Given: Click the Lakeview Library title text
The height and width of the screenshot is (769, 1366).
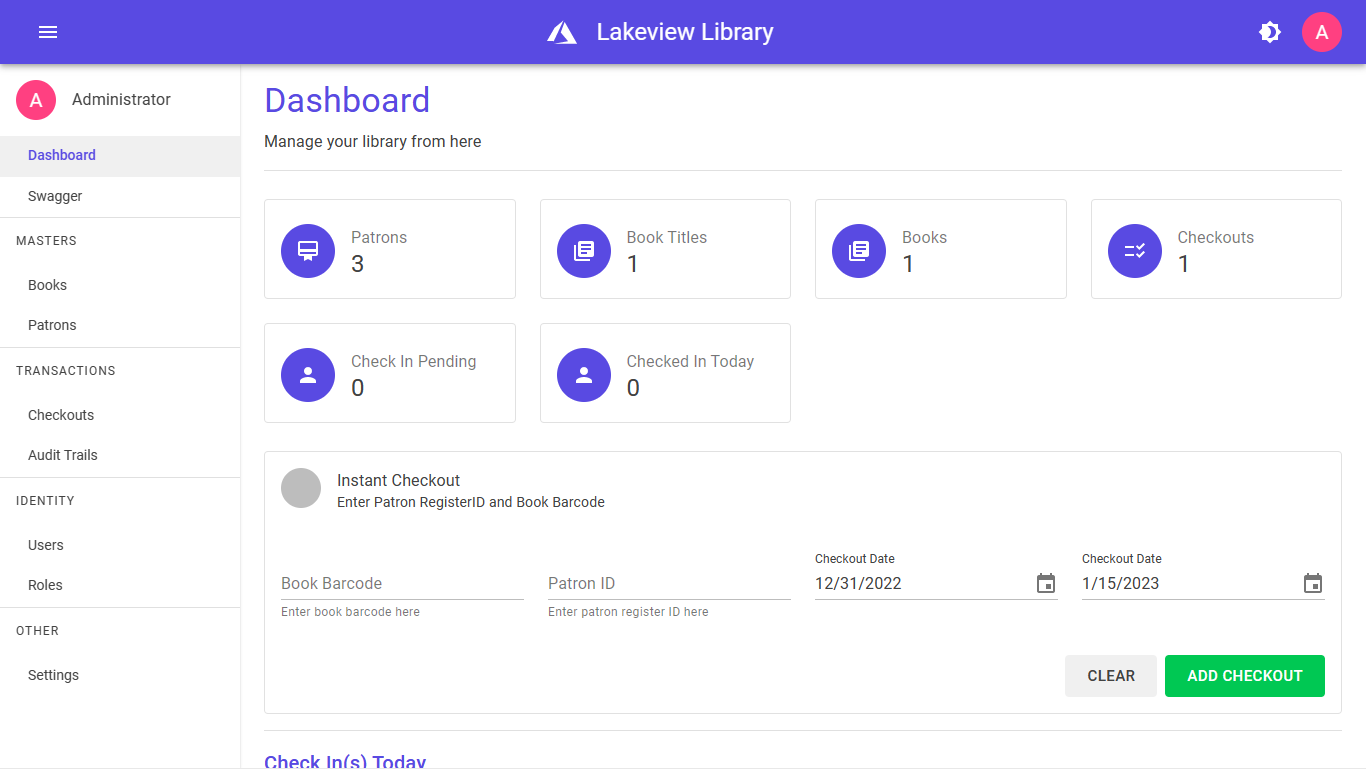Looking at the screenshot, I should tap(685, 32).
